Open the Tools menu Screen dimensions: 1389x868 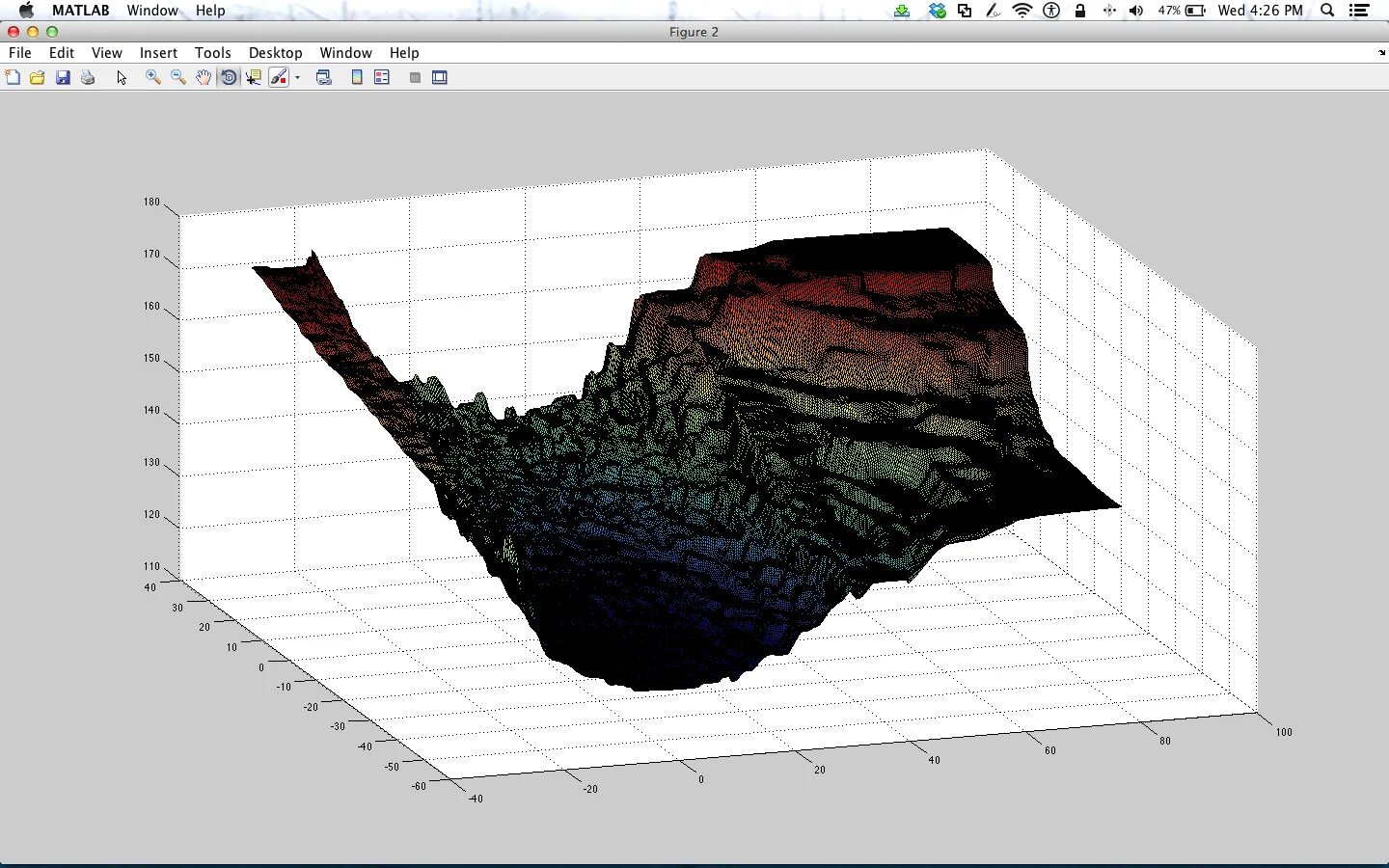[212, 53]
